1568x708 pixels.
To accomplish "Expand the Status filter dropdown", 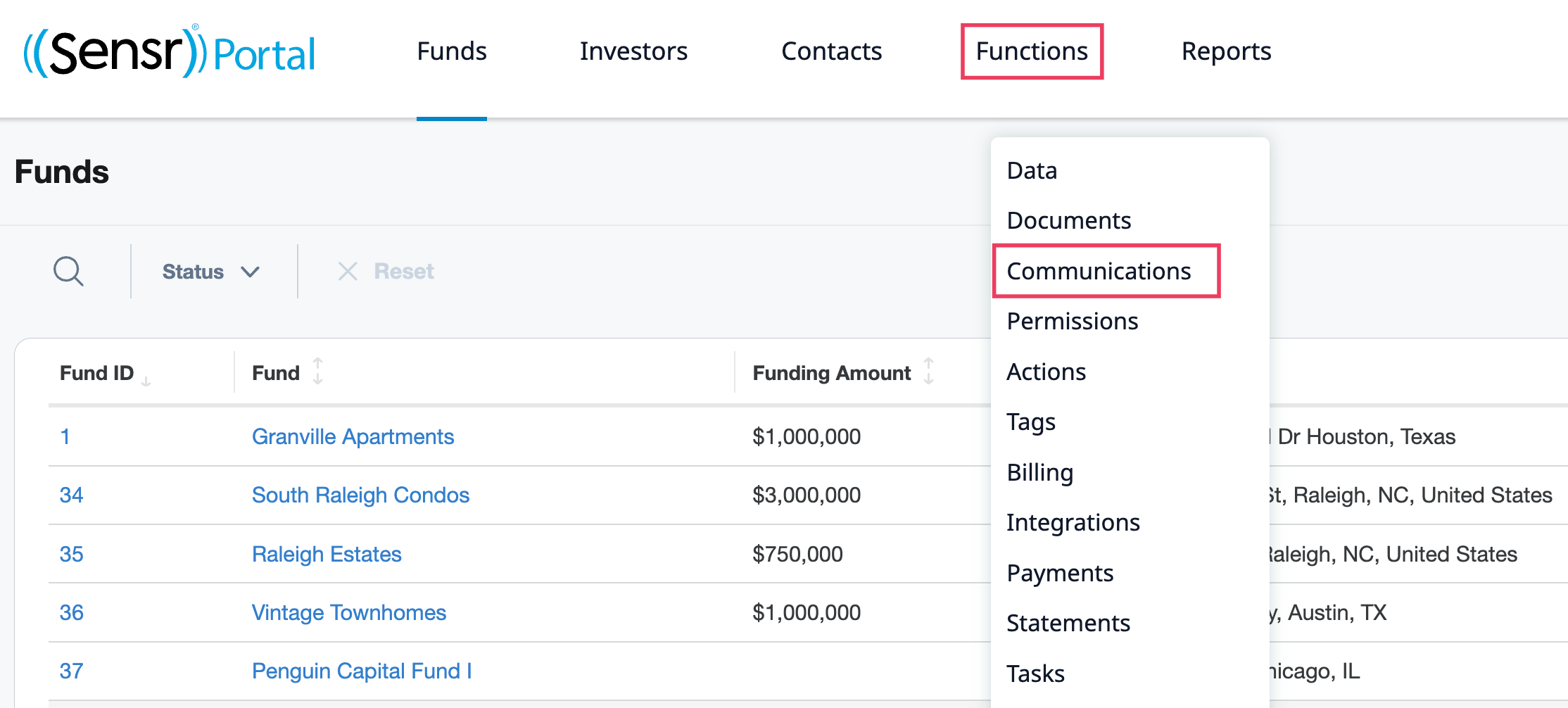I will (x=211, y=272).
